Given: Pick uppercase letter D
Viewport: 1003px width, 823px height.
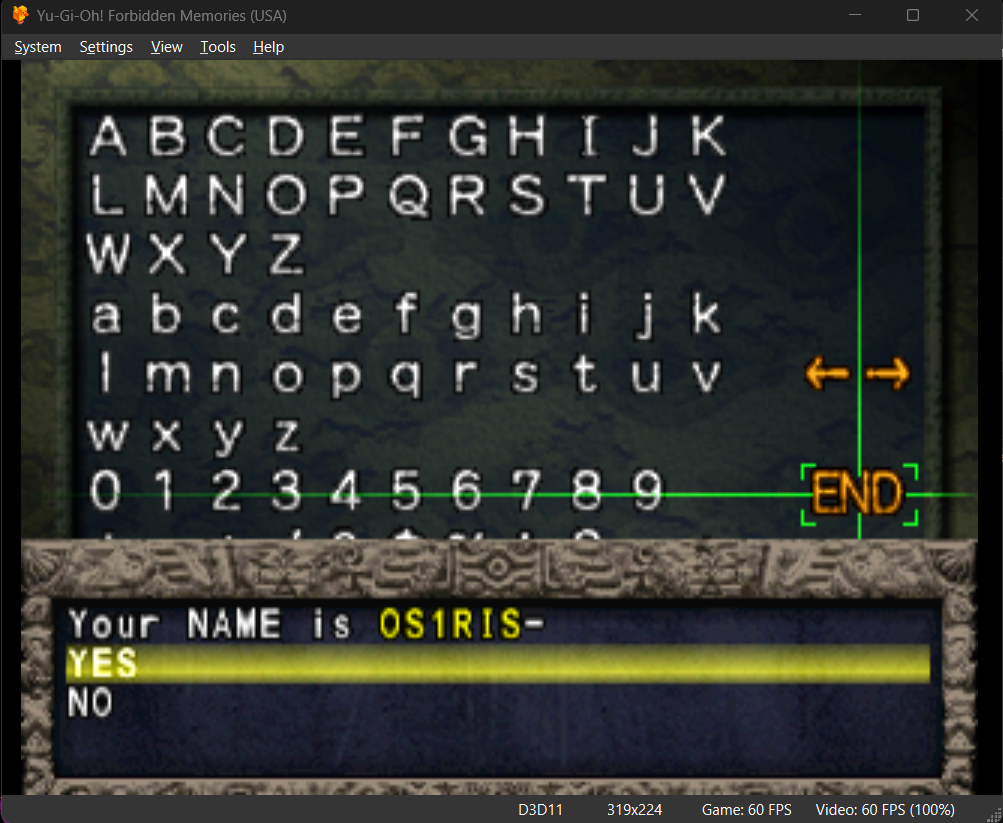Looking at the screenshot, I should (x=285, y=136).
